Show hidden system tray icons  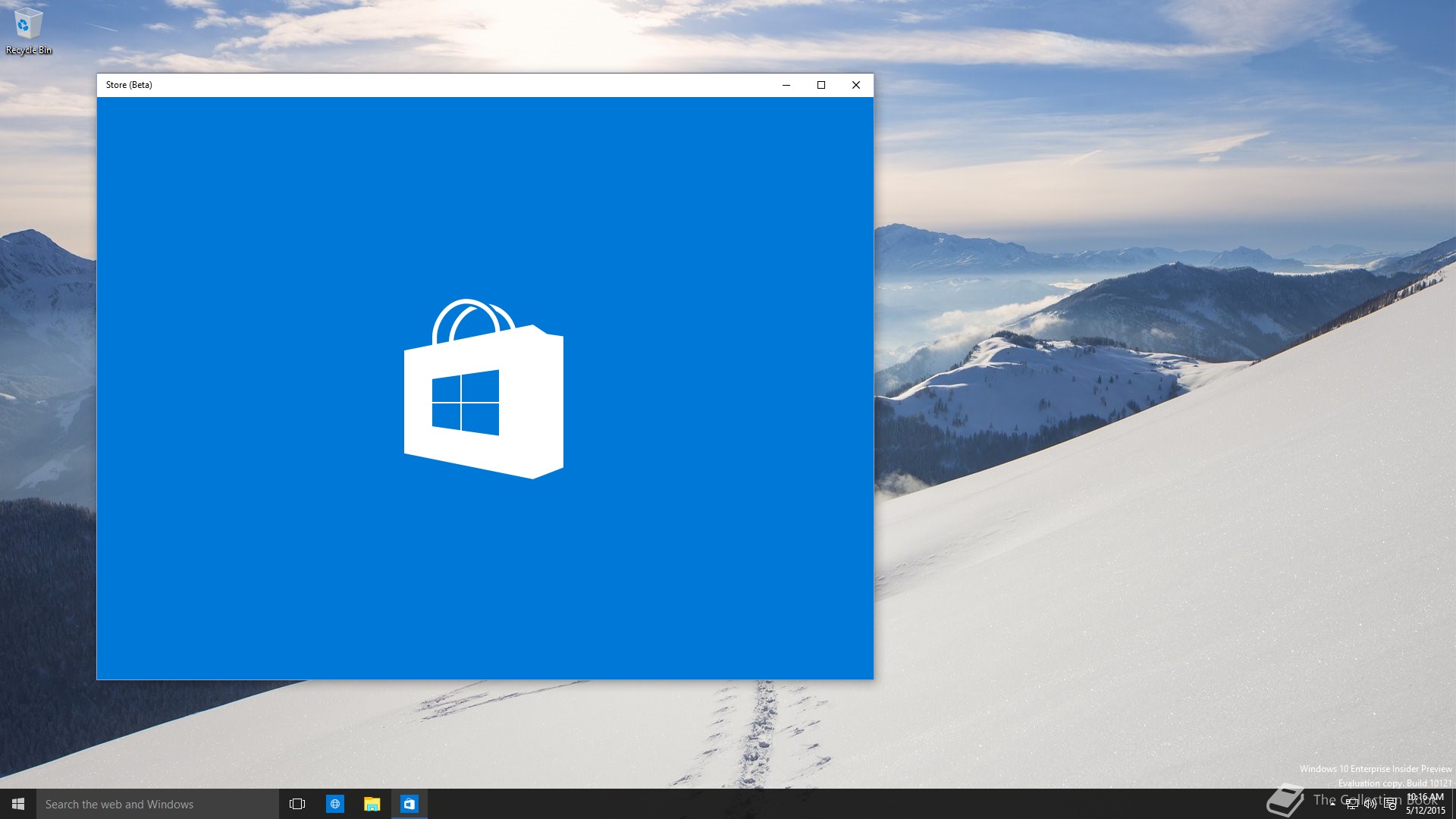coord(1332,804)
